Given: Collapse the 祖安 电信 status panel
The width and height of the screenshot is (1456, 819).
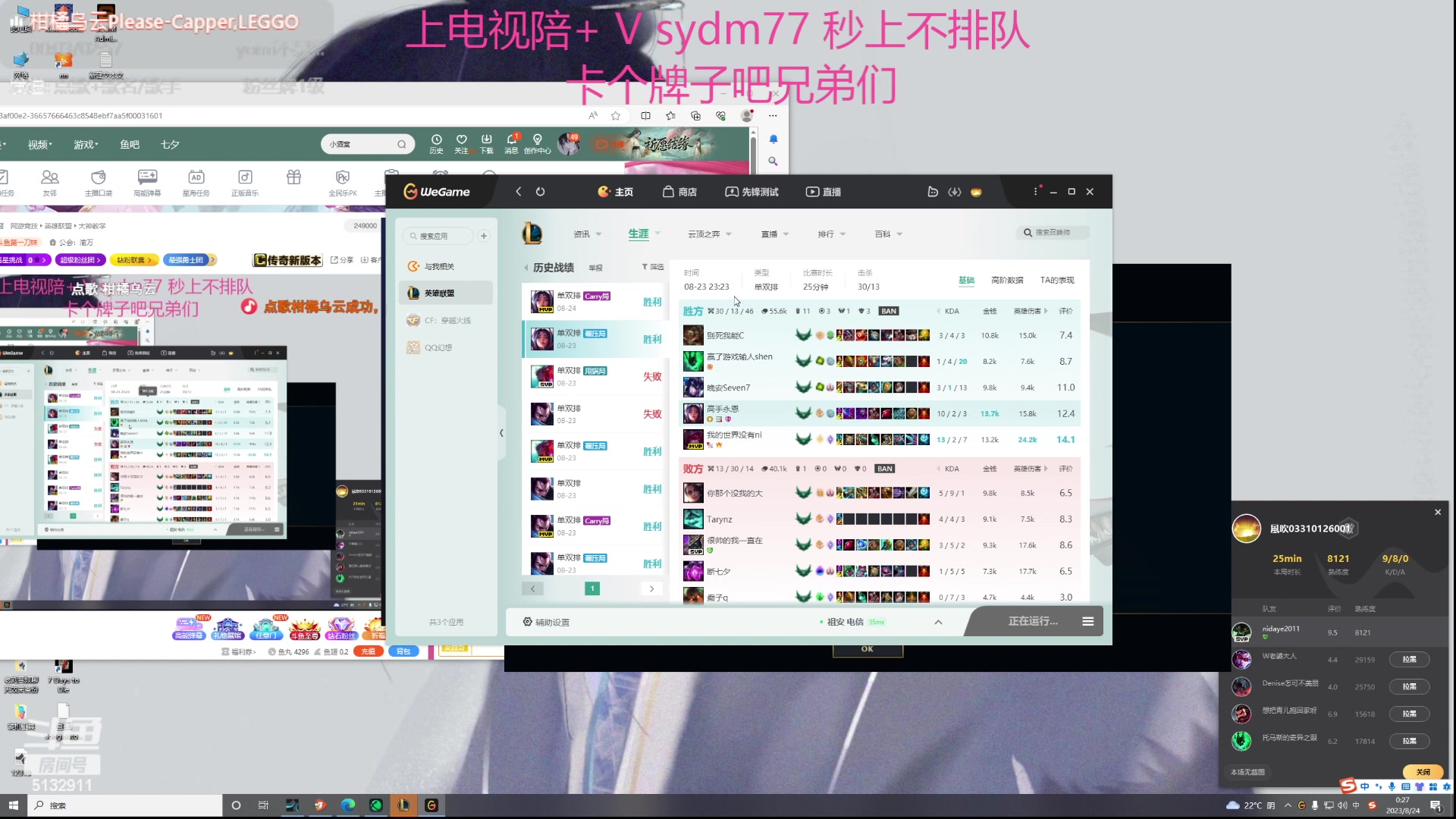Looking at the screenshot, I should [938, 621].
